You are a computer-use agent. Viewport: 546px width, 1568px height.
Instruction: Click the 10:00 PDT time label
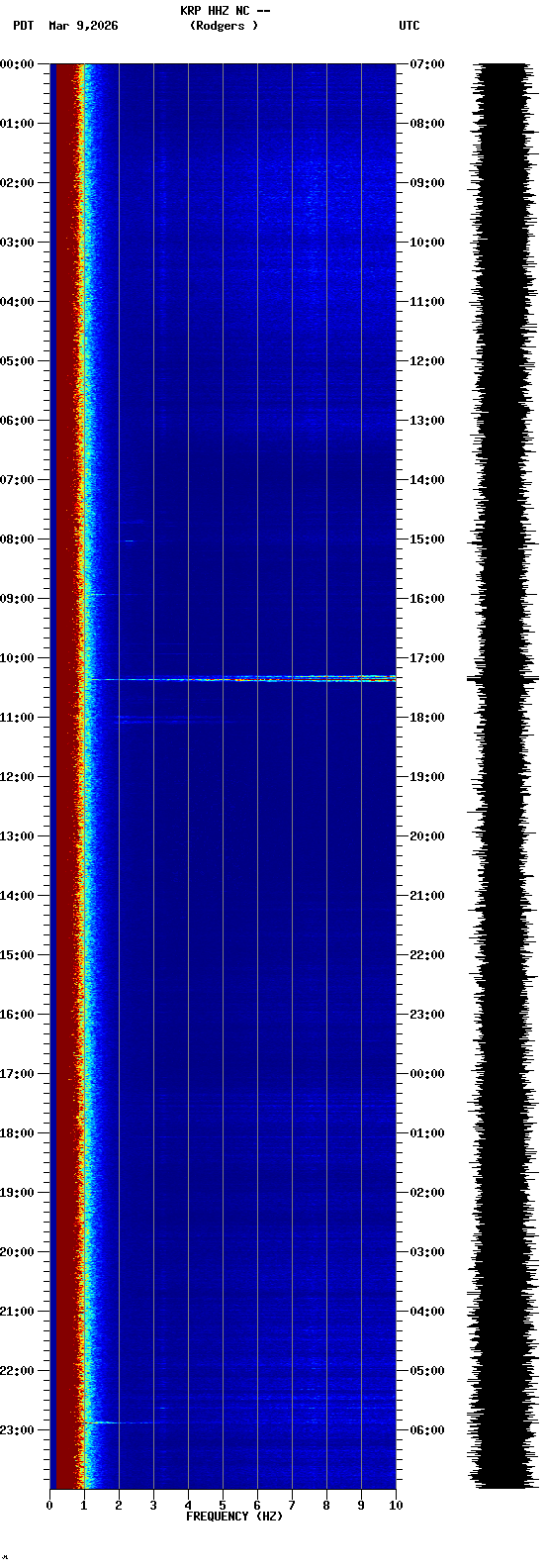click(x=17, y=658)
